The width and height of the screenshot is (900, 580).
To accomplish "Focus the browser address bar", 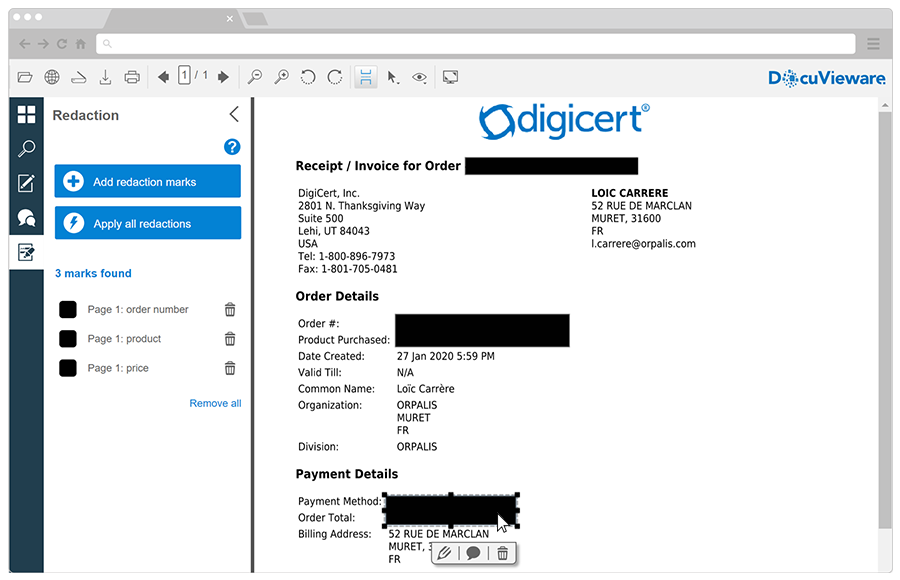I will (x=476, y=44).
